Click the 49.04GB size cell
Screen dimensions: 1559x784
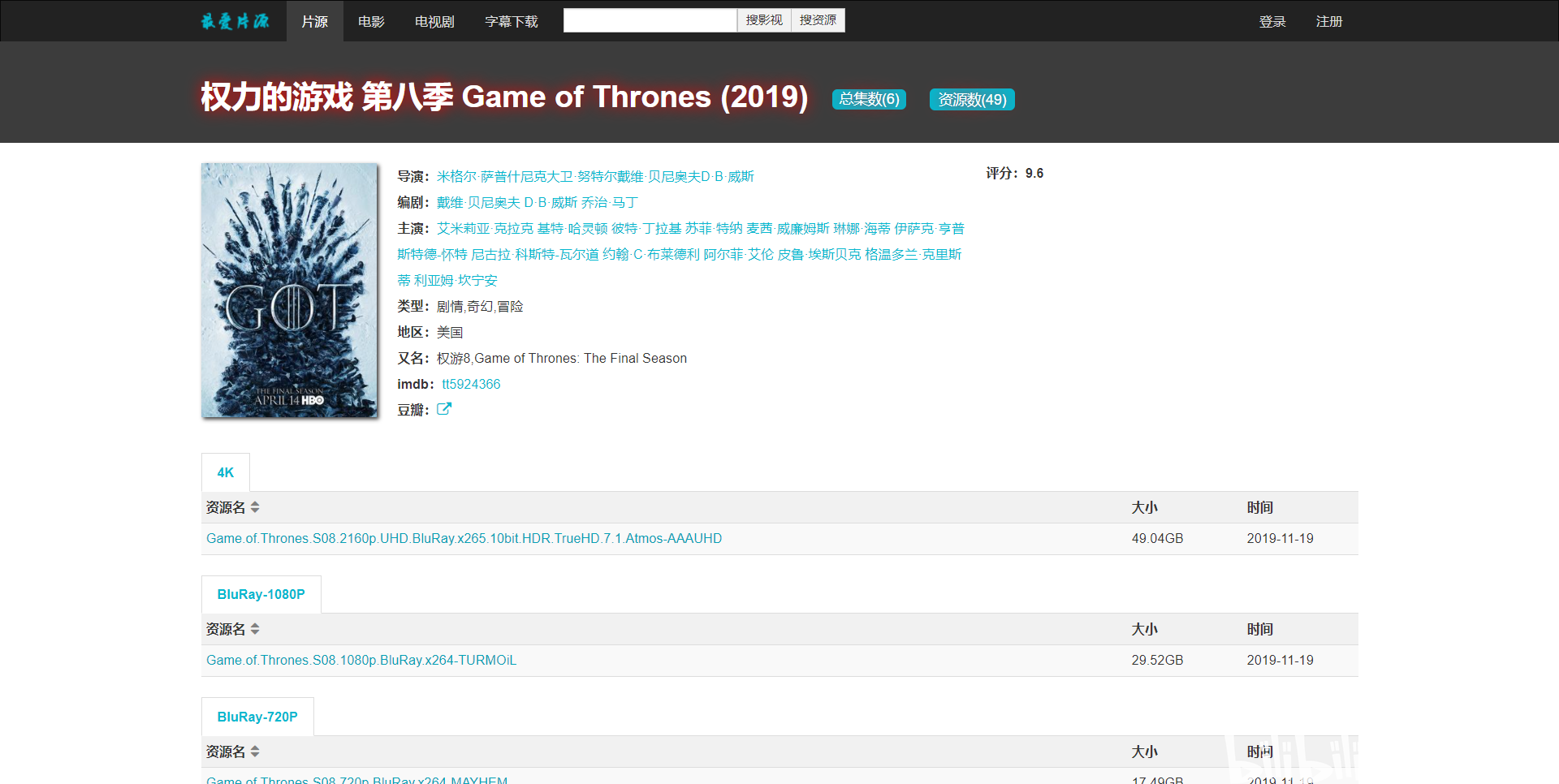1157,538
